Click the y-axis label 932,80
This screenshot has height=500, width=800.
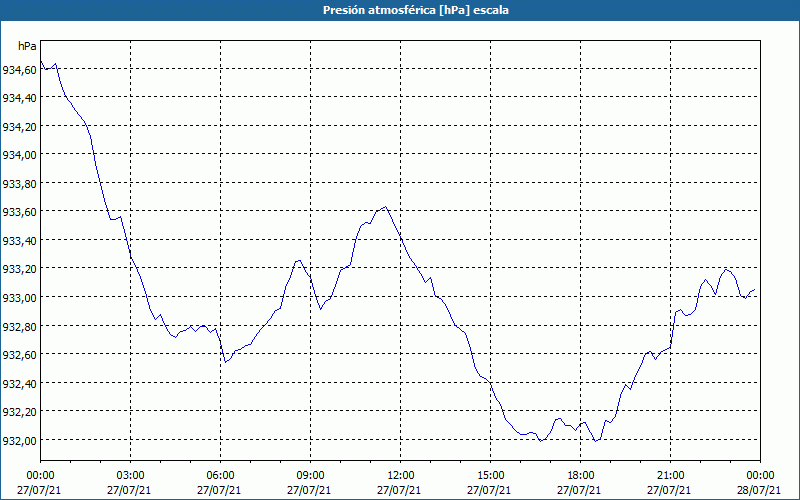coord(19,326)
